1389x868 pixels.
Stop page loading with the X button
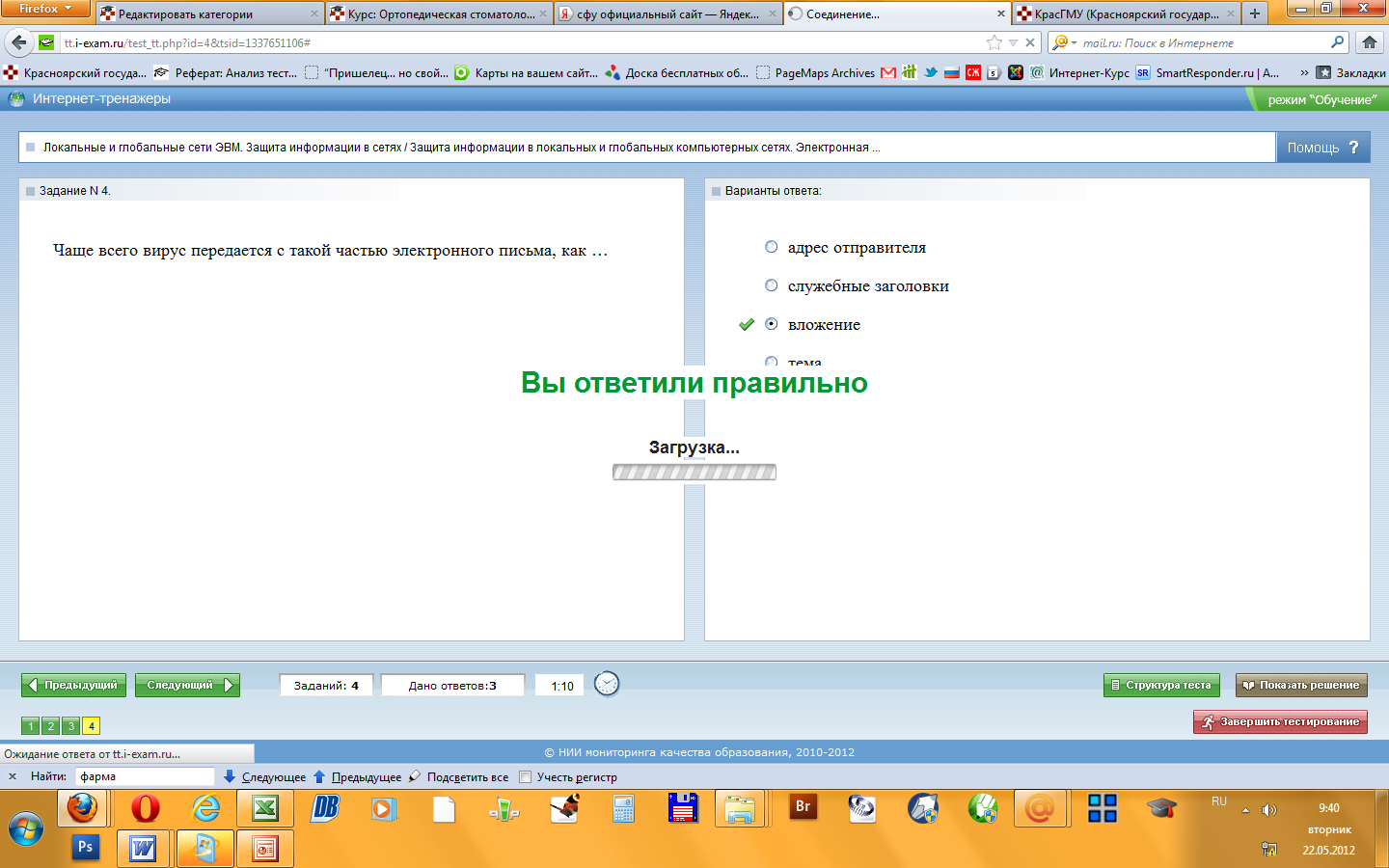point(1030,42)
